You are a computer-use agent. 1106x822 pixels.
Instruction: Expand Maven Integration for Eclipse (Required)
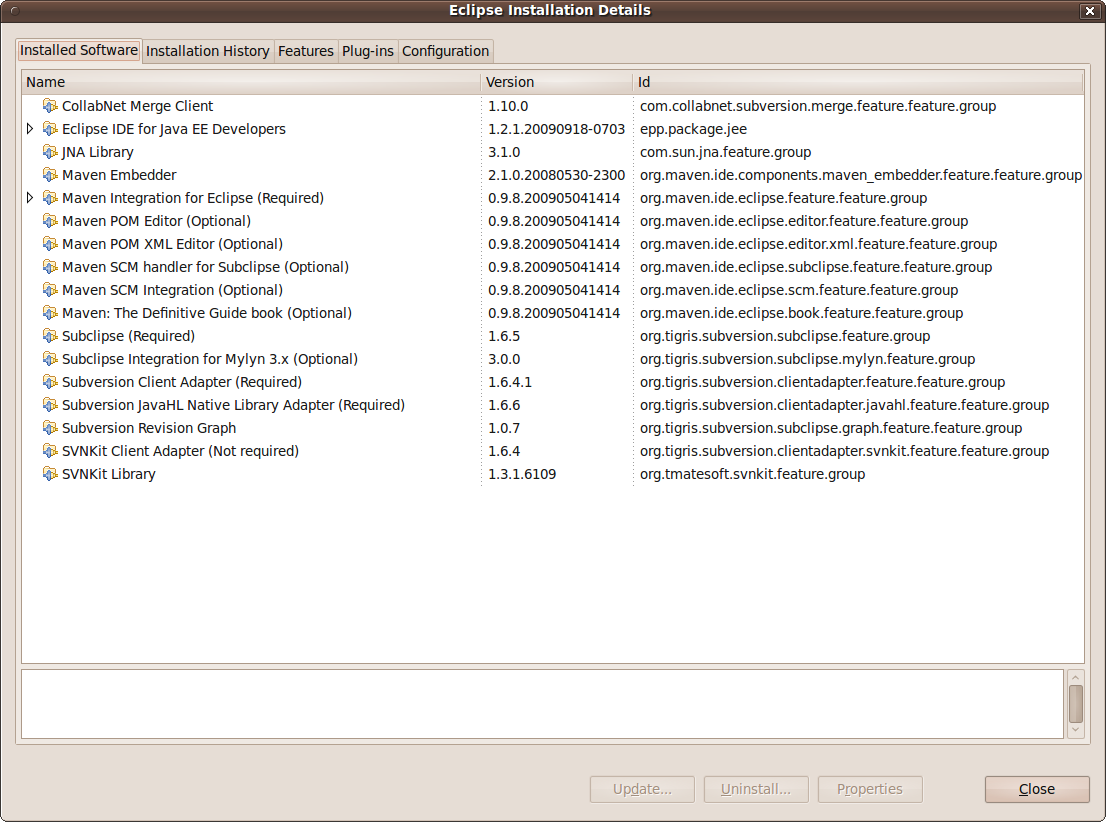[x=30, y=198]
